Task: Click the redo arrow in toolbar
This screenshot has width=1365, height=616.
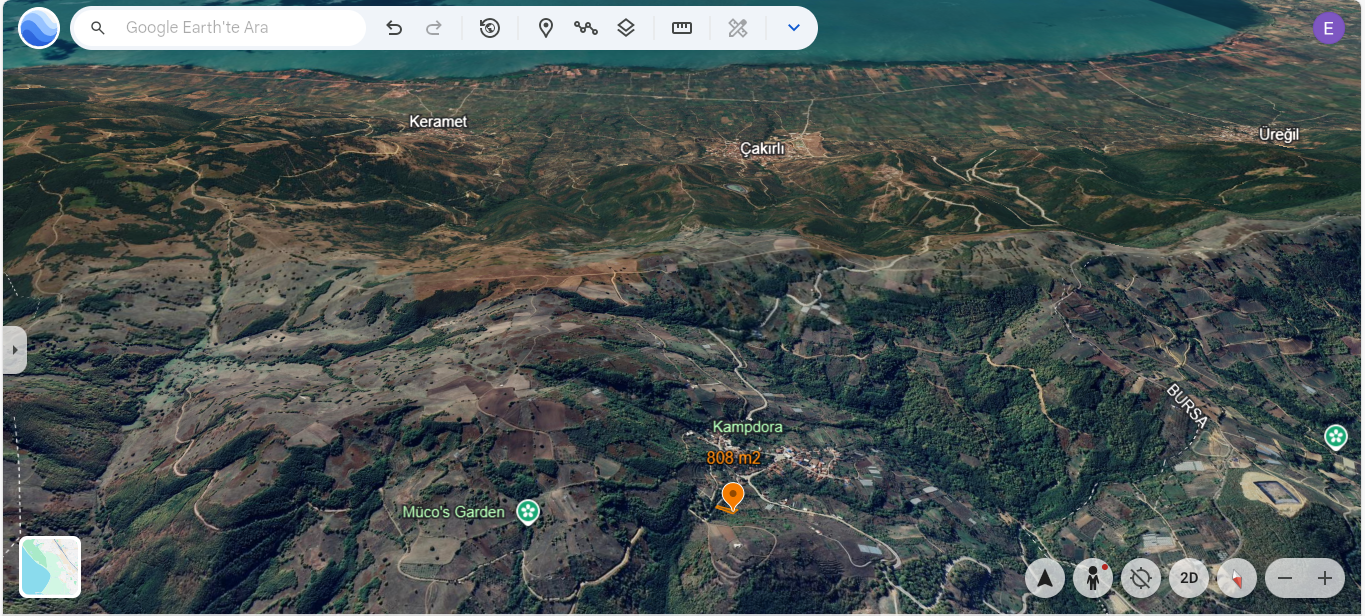Action: click(434, 28)
